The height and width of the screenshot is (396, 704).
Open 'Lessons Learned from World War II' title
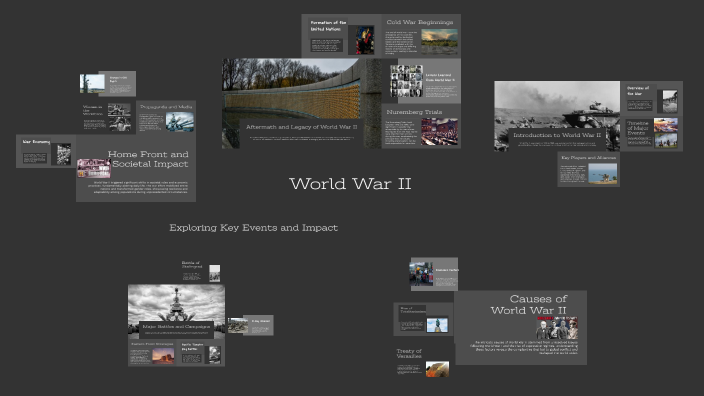pyautogui.click(x=440, y=77)
